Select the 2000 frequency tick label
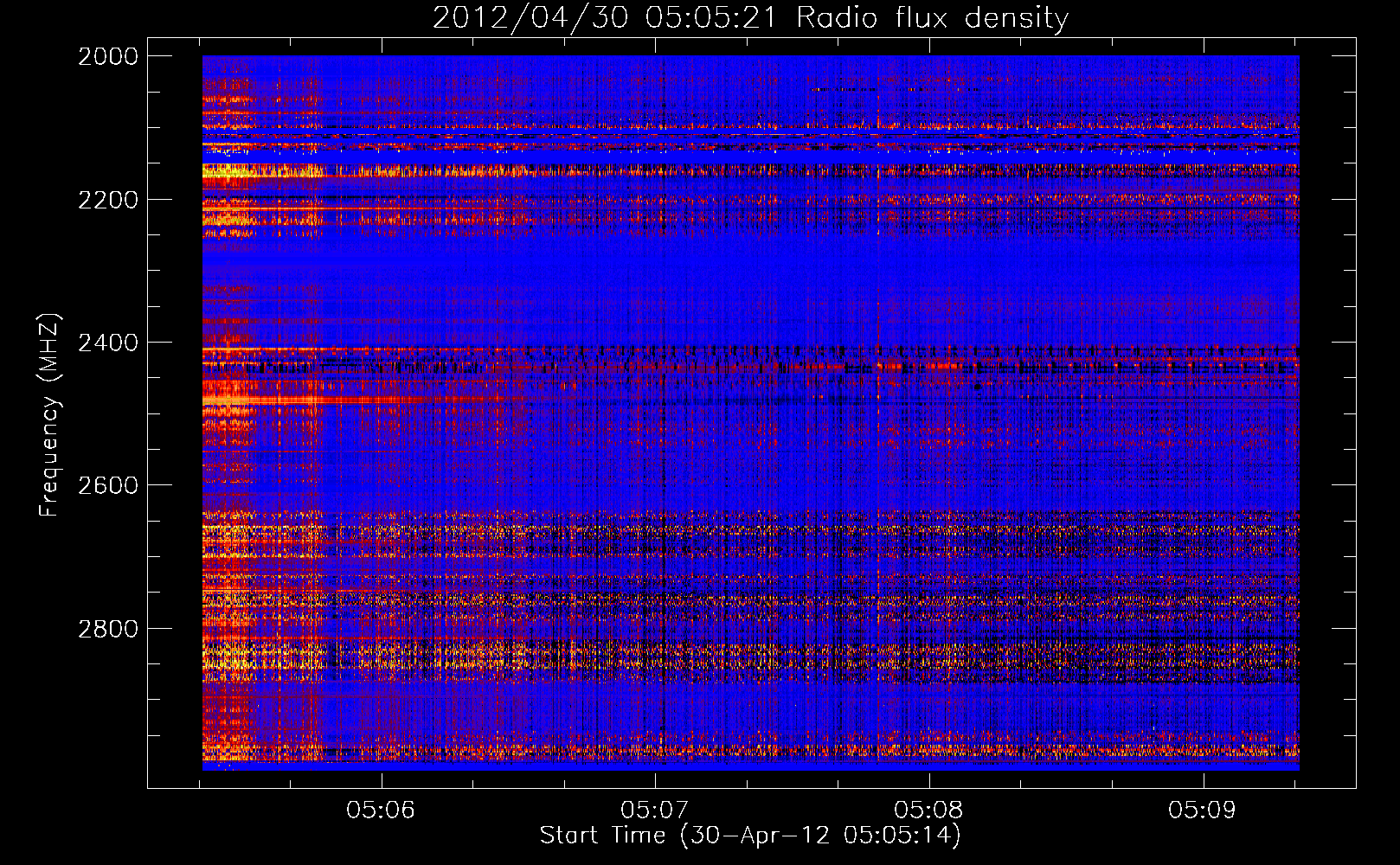Screen dimensions: 1400x865 click(x=108, y=56)
